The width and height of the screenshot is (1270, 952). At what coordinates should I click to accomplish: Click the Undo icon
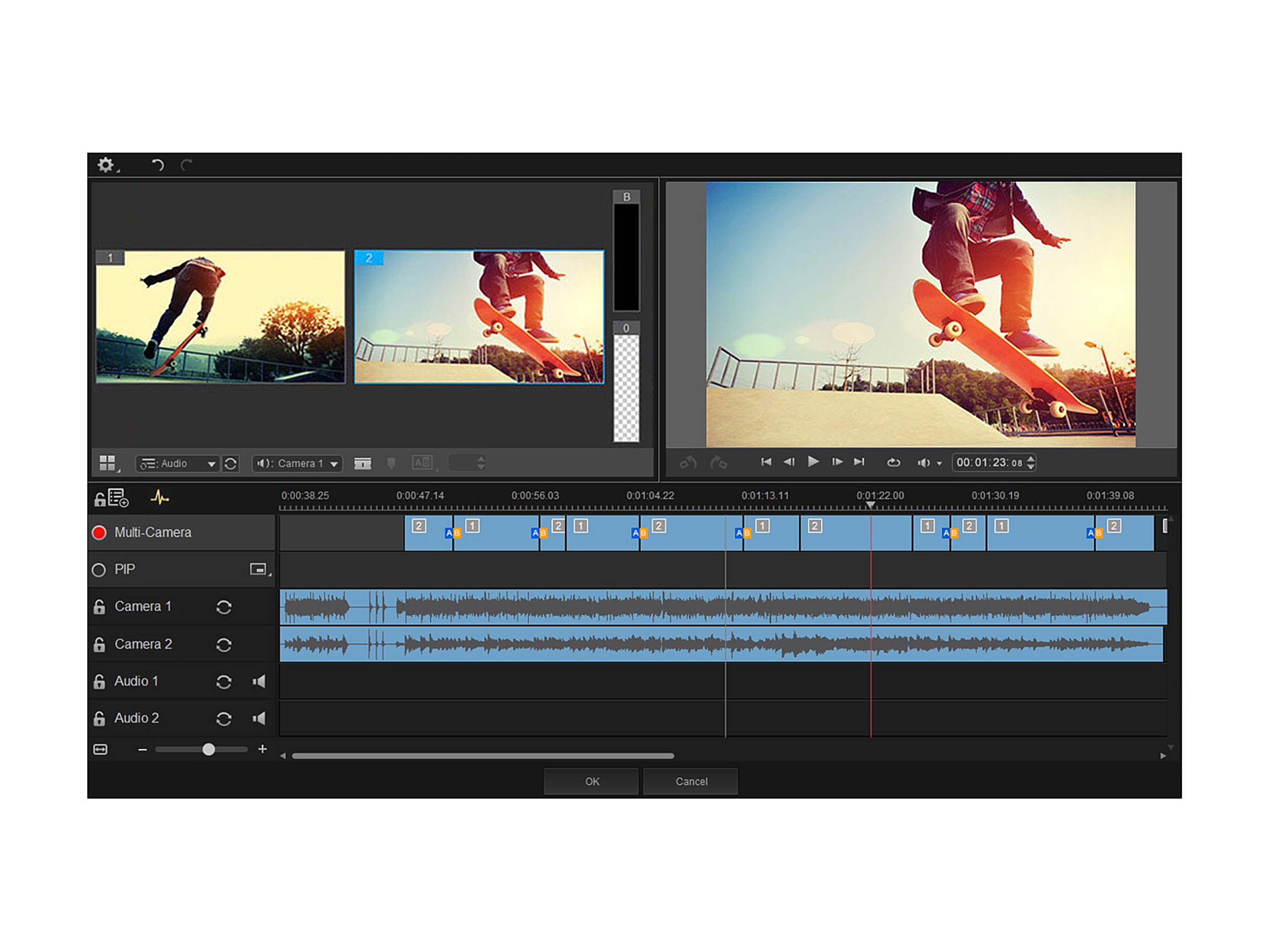[x=157, y=166]
